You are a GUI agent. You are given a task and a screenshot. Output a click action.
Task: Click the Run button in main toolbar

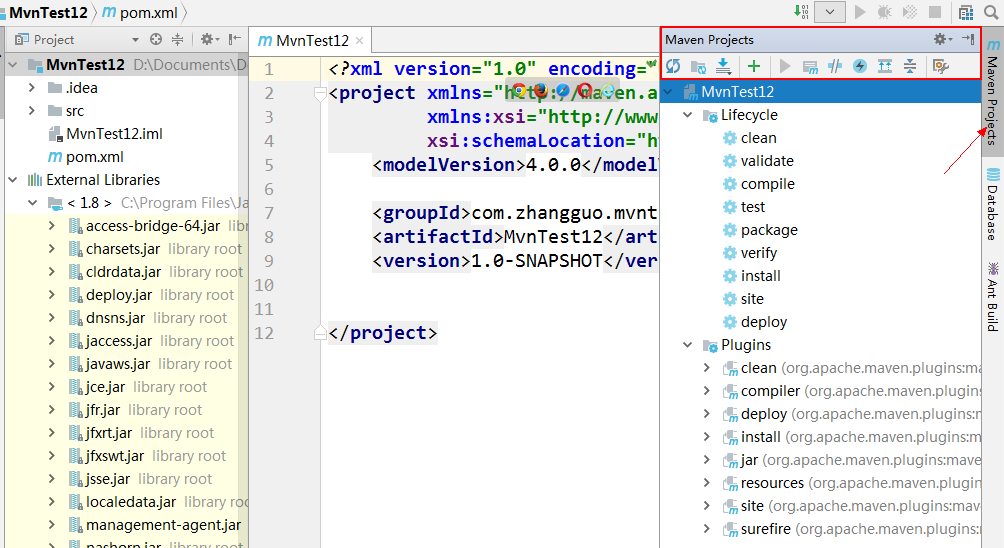point(860,12)
